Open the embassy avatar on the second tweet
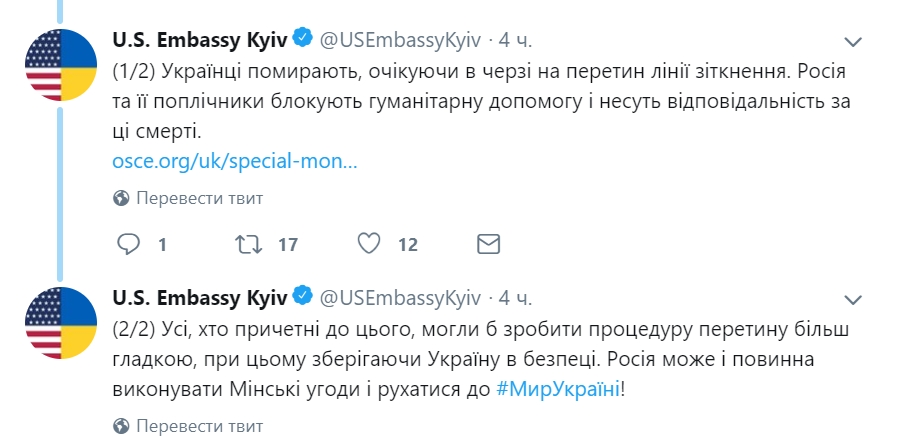 coord(61,323)
